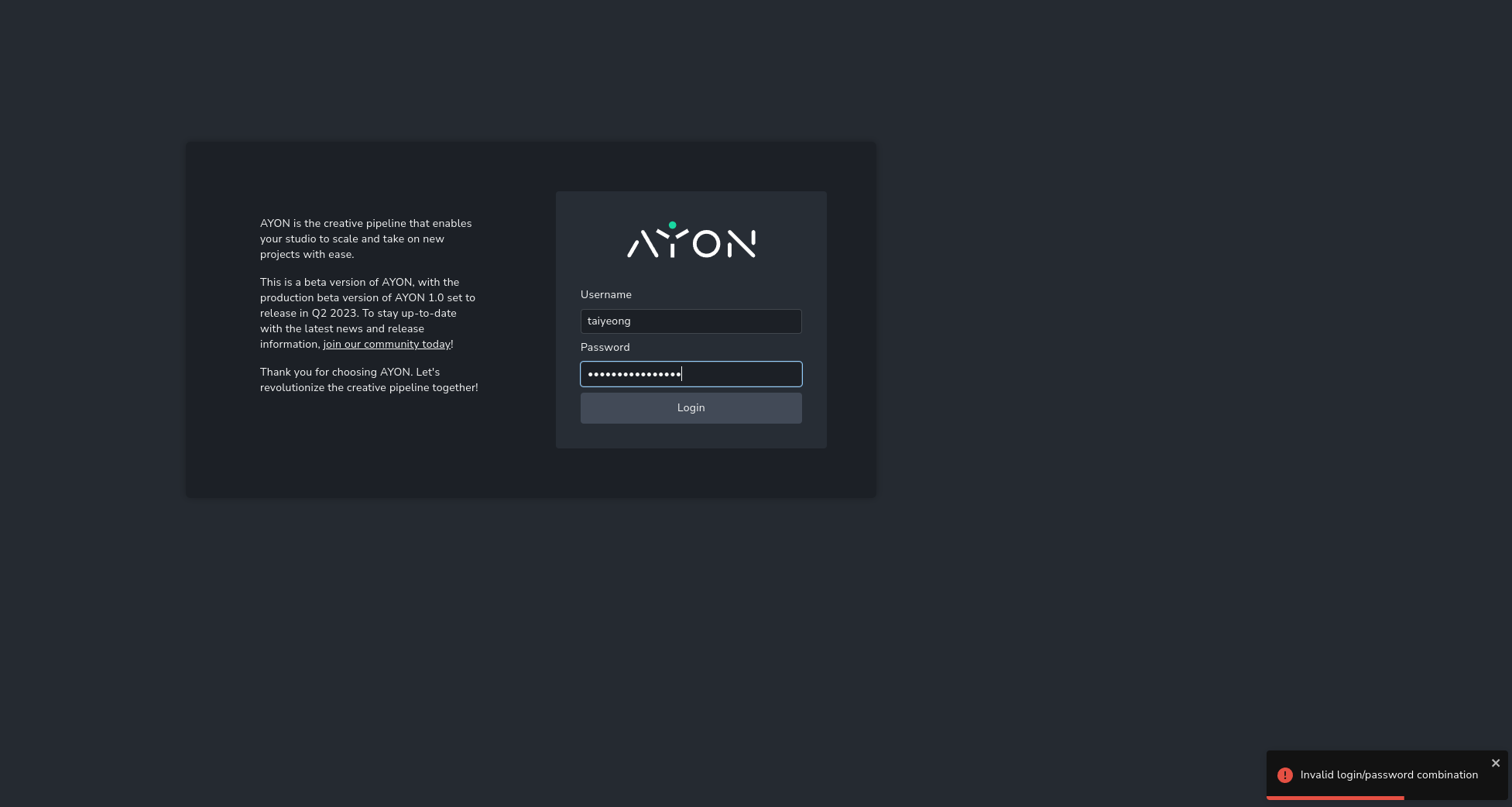The image size is (1512, 807).
Task: Focus the Password input field
Action: [x=691, y=374]
